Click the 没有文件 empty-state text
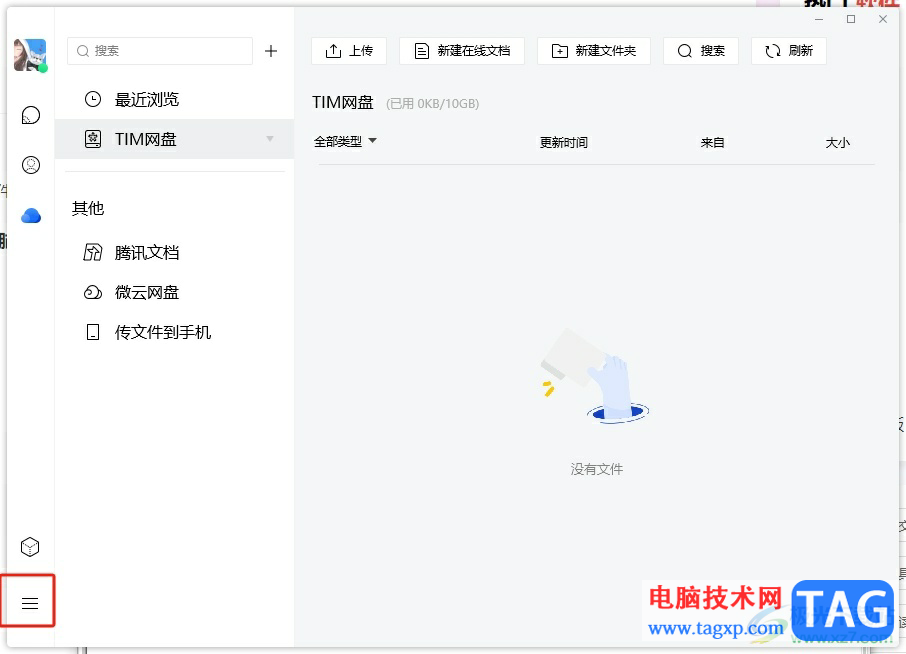 tap(597, 469)
